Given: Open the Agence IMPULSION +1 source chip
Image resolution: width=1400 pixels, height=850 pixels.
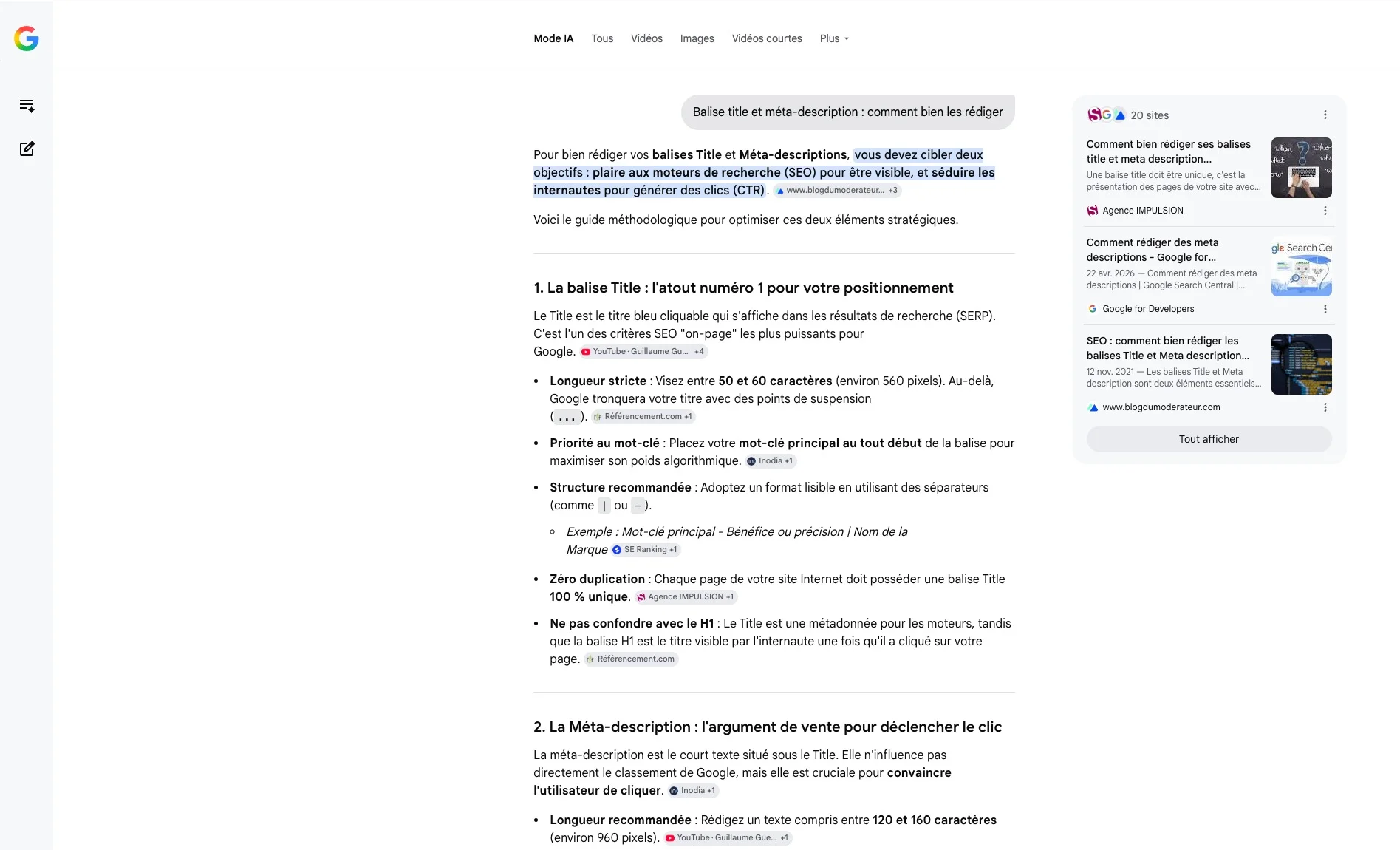Looking at the screenshot, I should (x=686, y=597).
